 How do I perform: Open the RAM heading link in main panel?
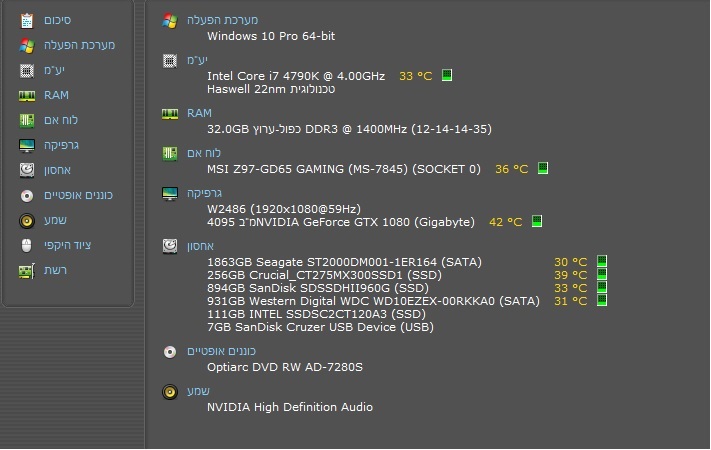pyautogui.click(x=199, y=113)
